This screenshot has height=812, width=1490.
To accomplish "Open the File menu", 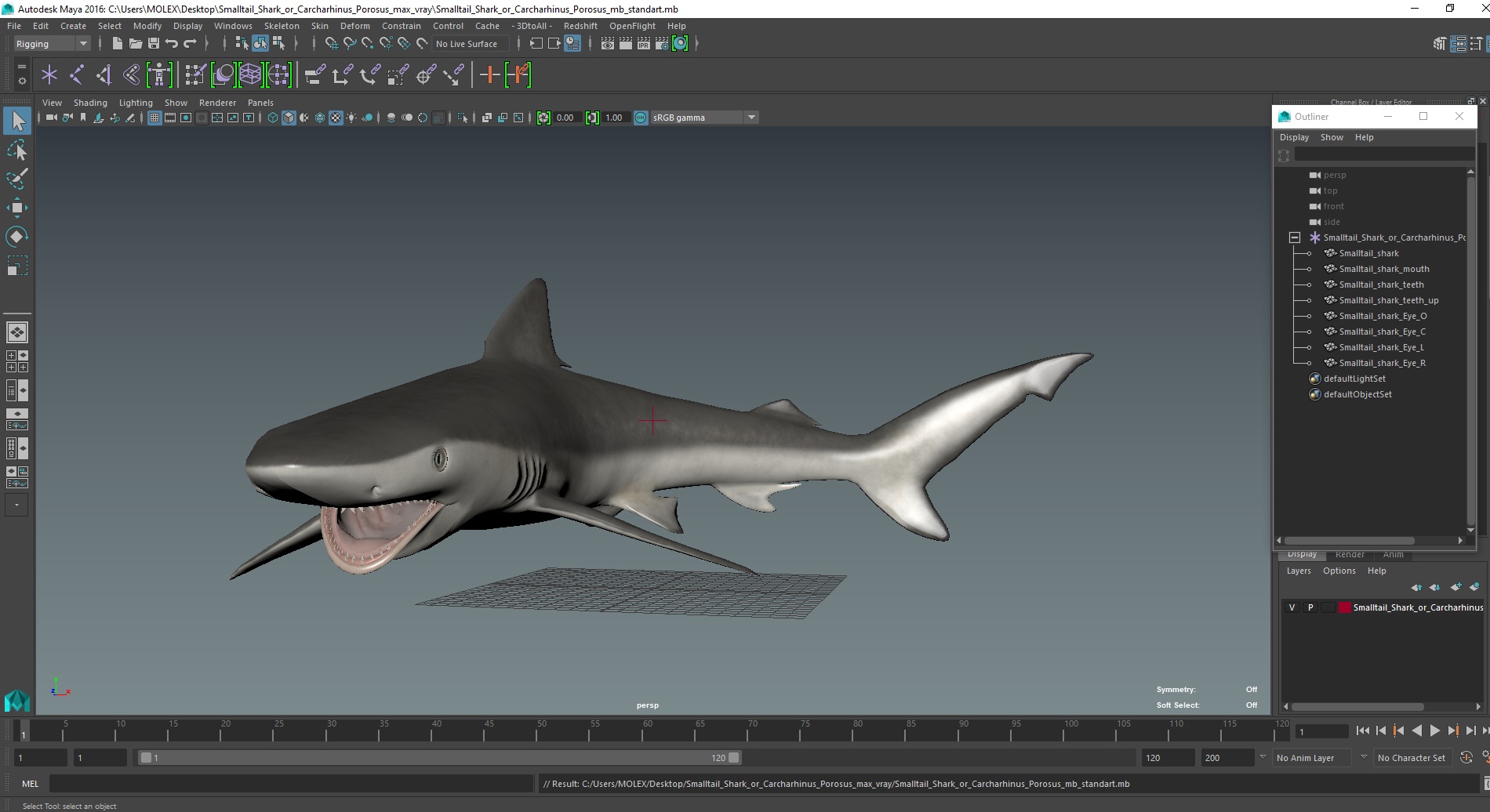I will 14,26.
